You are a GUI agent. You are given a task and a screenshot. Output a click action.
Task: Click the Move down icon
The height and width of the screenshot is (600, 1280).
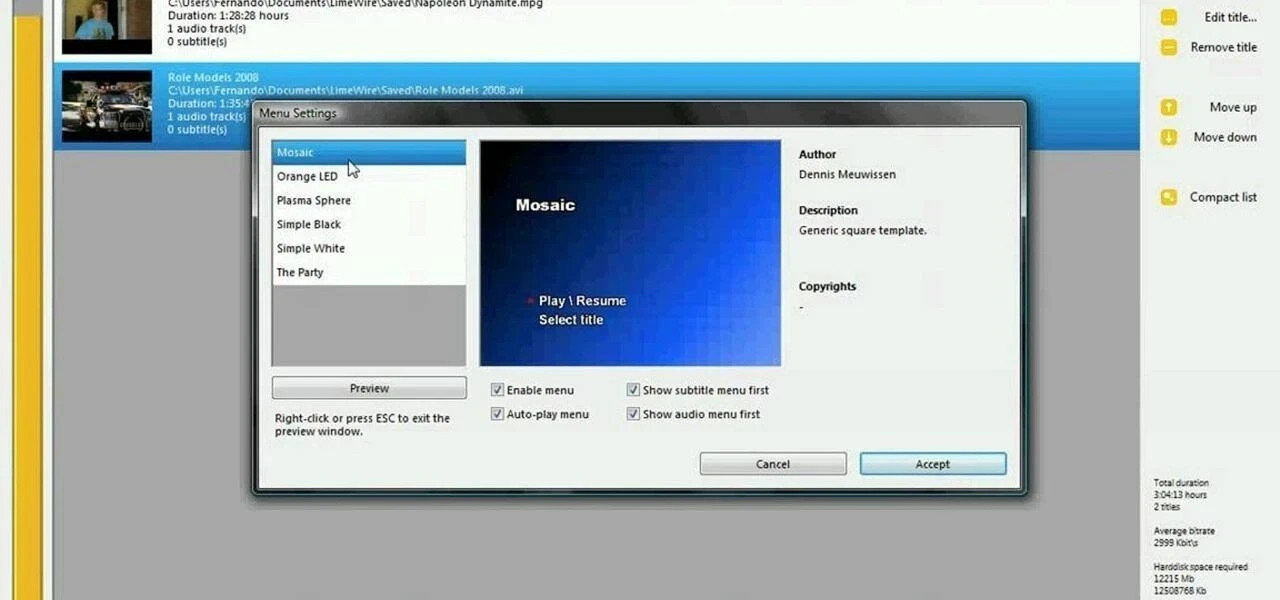[x=1168, y=137]
